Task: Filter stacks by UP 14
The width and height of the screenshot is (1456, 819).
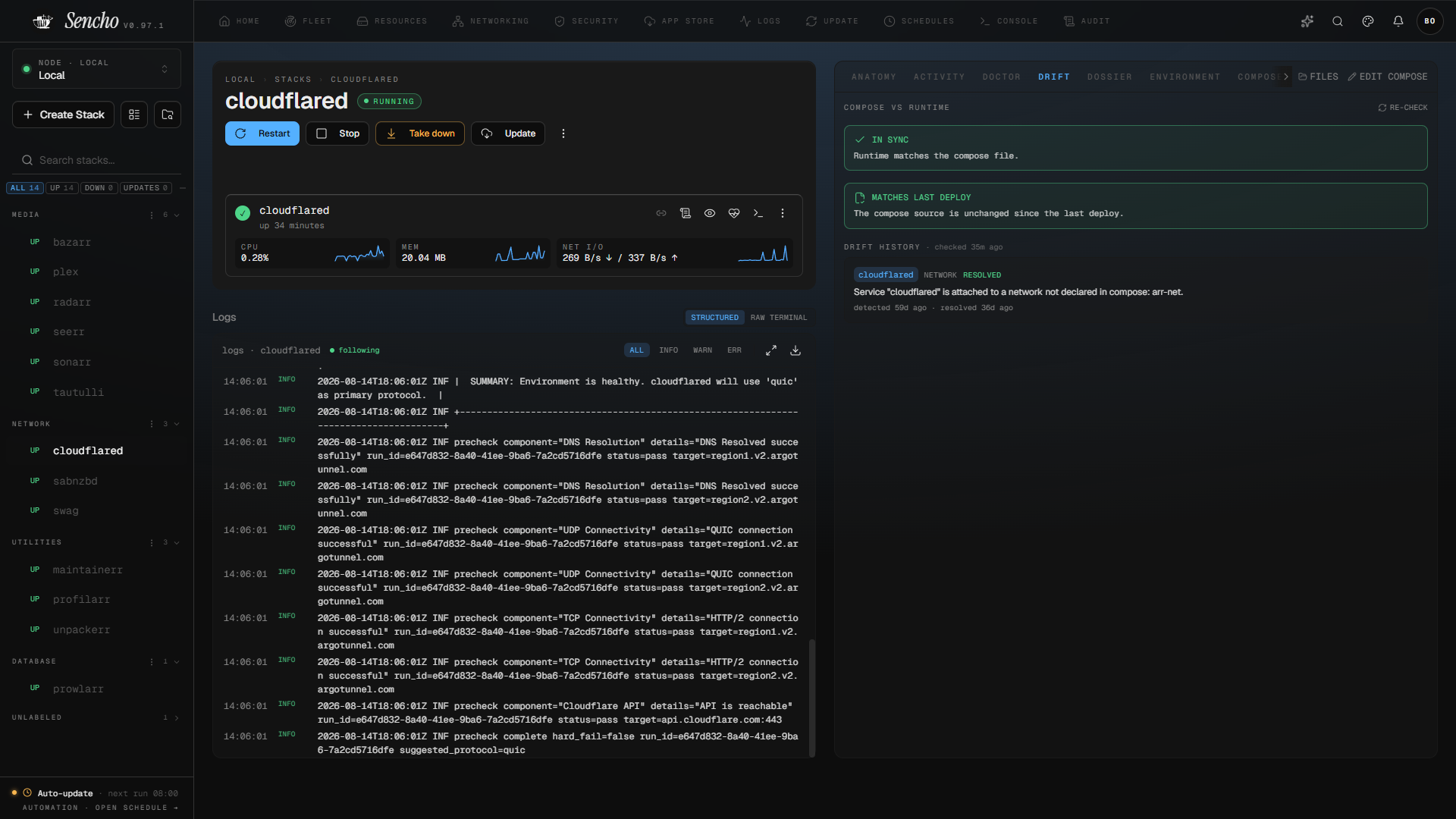Action: coord(62,188)
